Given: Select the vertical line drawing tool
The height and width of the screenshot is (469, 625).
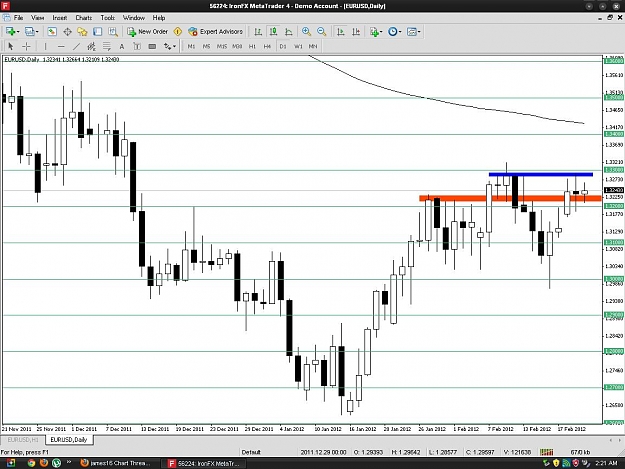Looking at the screenshot, I should (45, 46).
